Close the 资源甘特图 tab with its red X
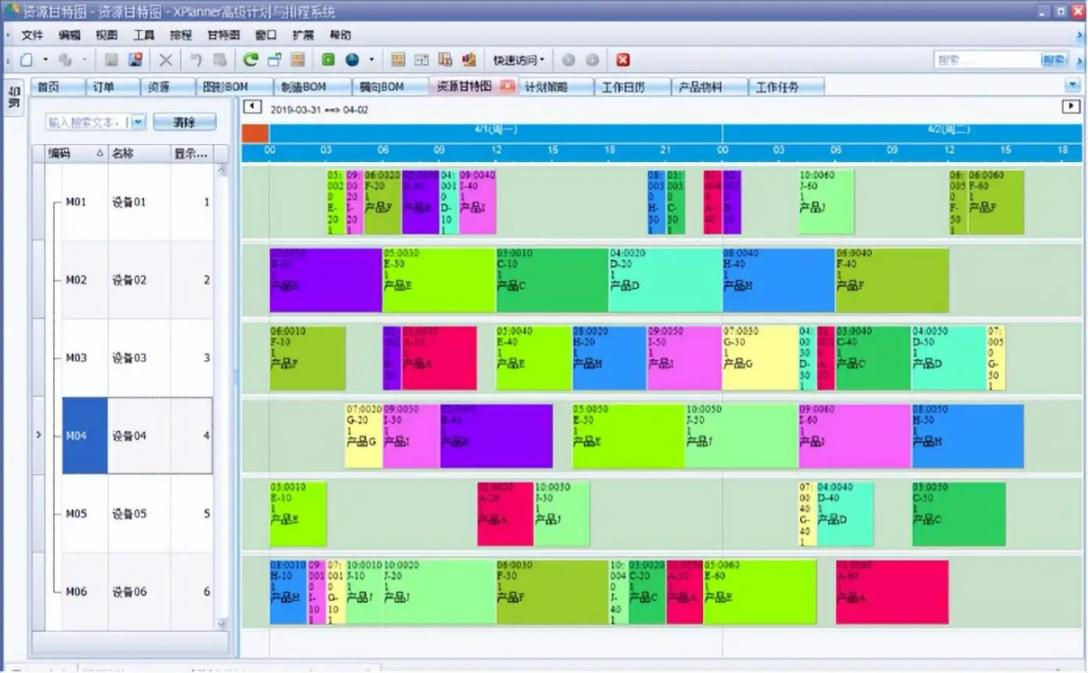Viewport: 1088px width, 673px height. pos(507,87)
